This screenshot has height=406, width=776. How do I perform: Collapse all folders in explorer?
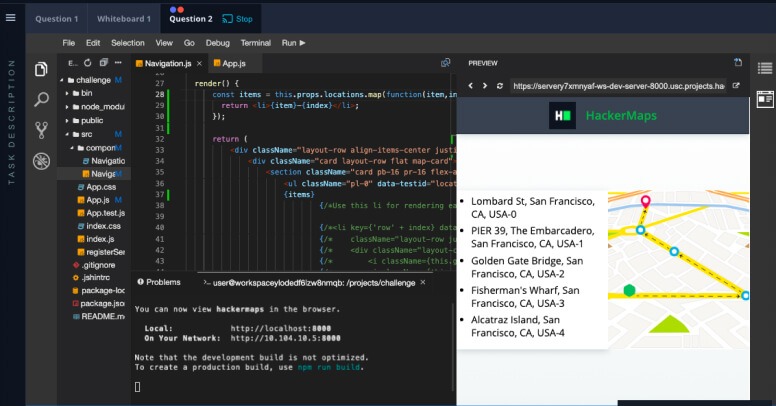tap(103, 62)
